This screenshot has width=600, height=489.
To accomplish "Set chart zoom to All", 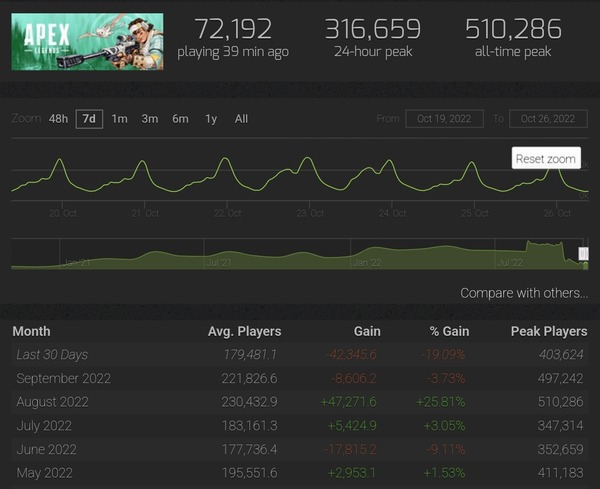I will (241, 119).
